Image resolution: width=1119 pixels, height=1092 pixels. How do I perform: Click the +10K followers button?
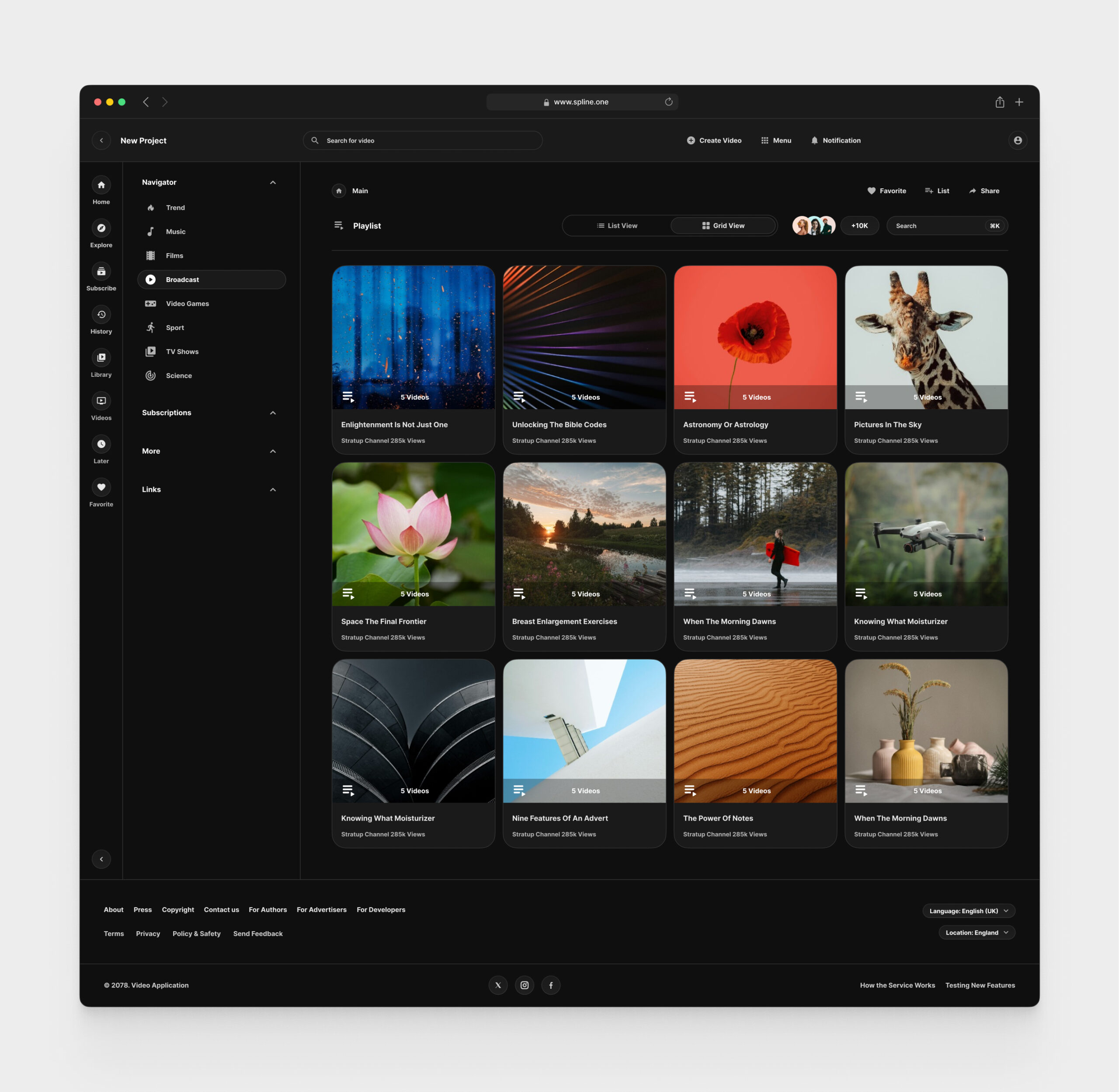coord(859,226)
